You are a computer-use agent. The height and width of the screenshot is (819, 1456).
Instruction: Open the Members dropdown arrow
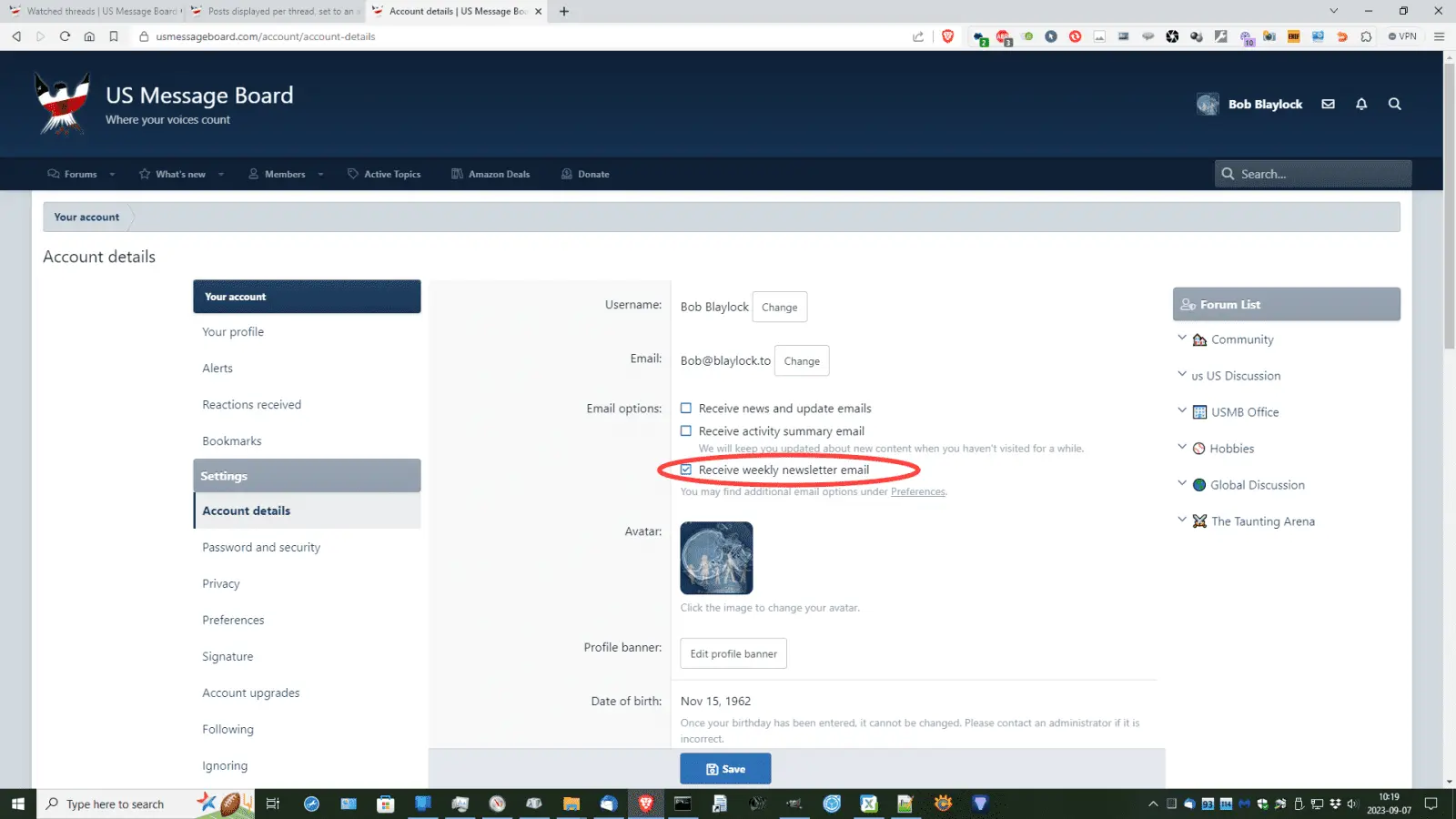point(320,175)
